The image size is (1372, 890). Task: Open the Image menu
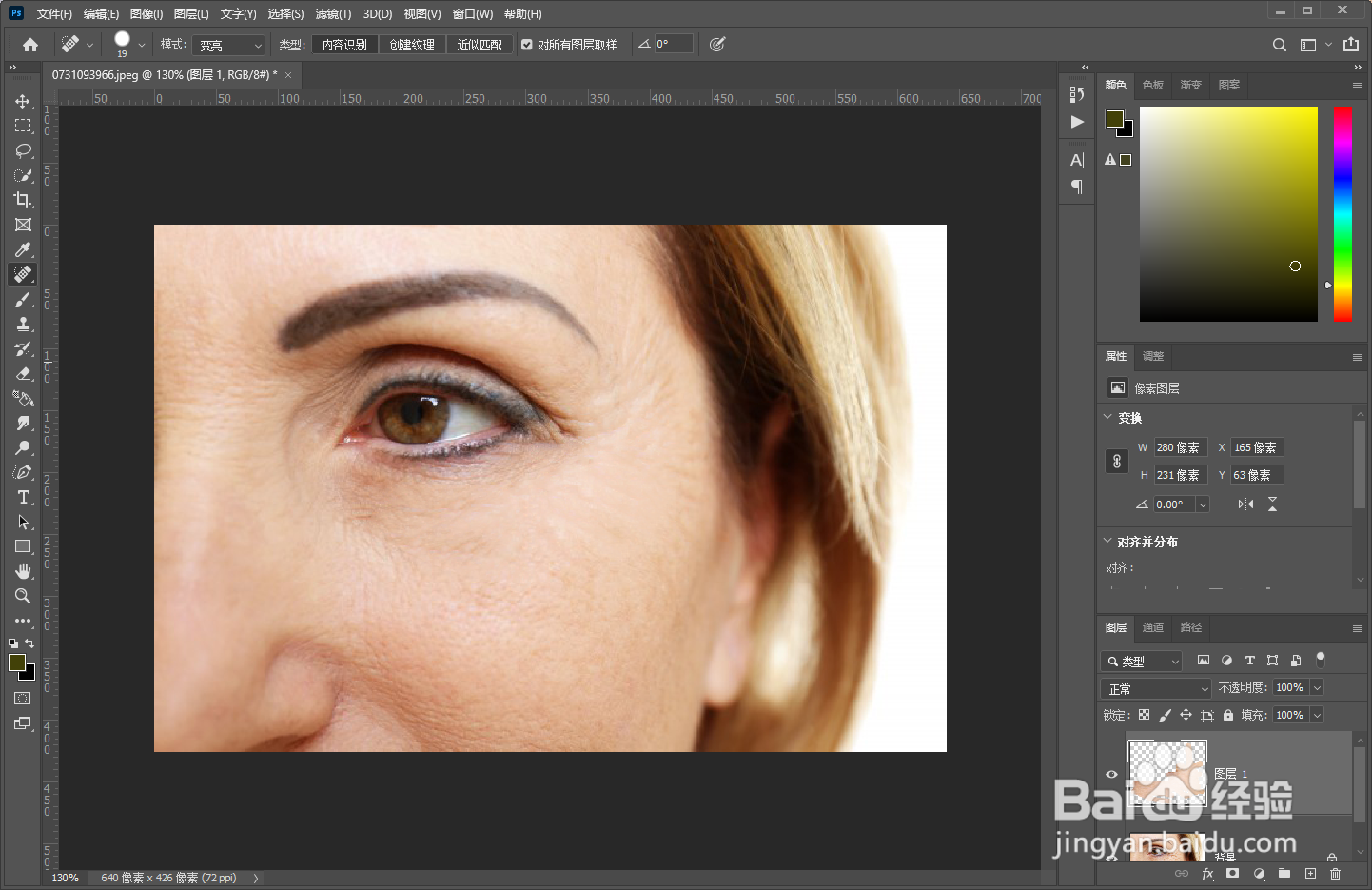[147, 13]
